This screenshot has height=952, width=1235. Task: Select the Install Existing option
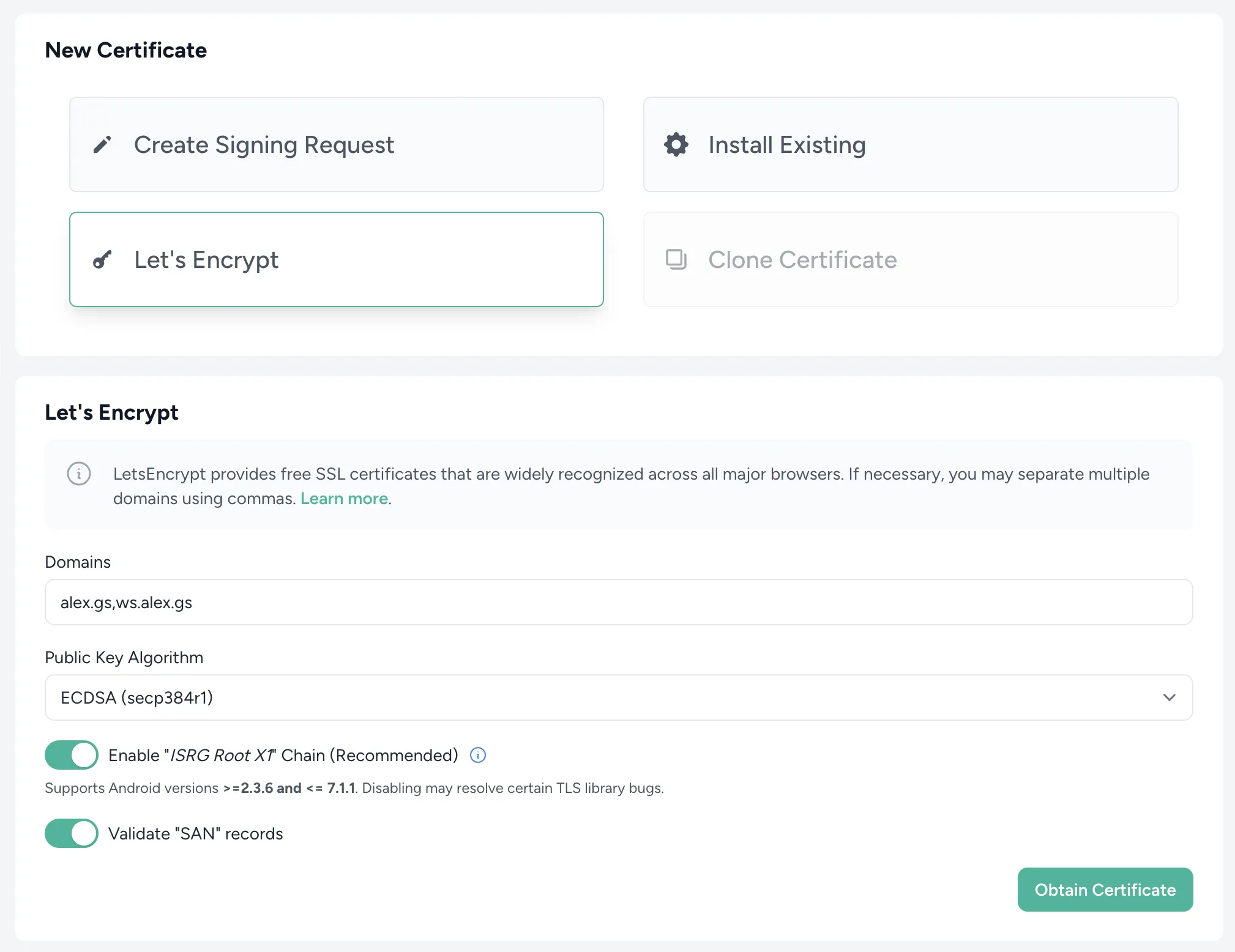[911, 144]
